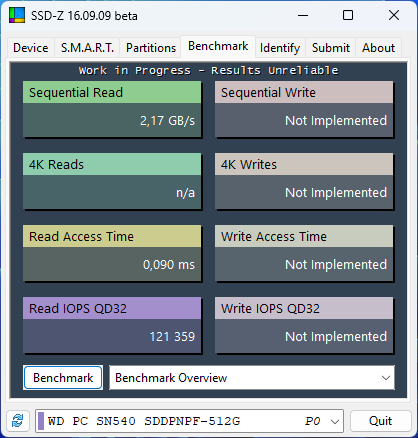Select the Sequential Read result tile

(112, 109)
